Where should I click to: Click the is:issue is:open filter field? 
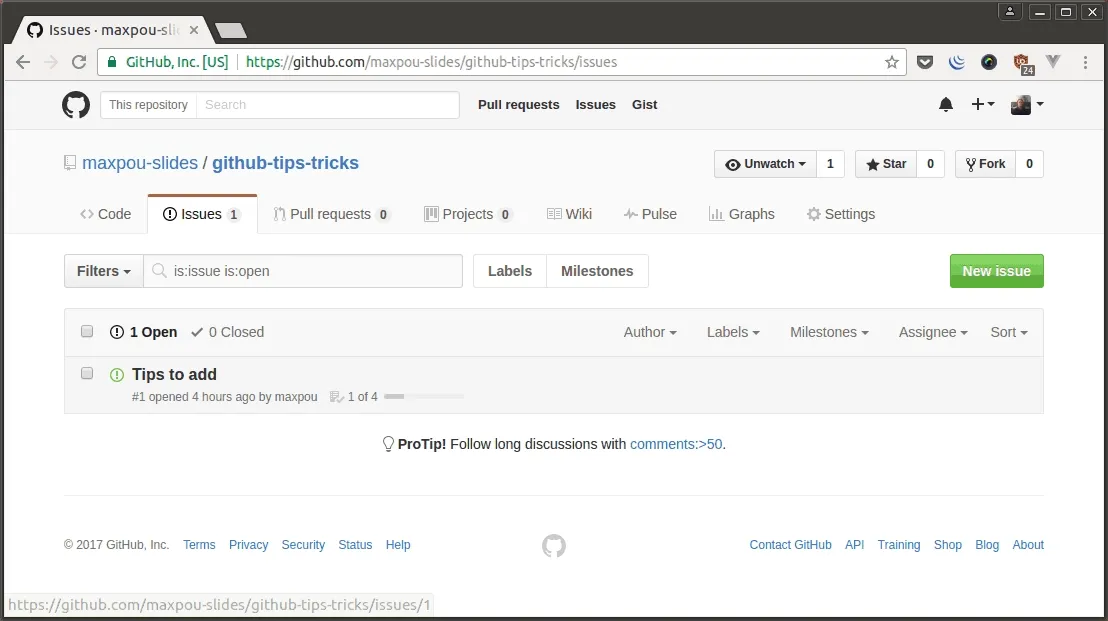pos(303,271)
